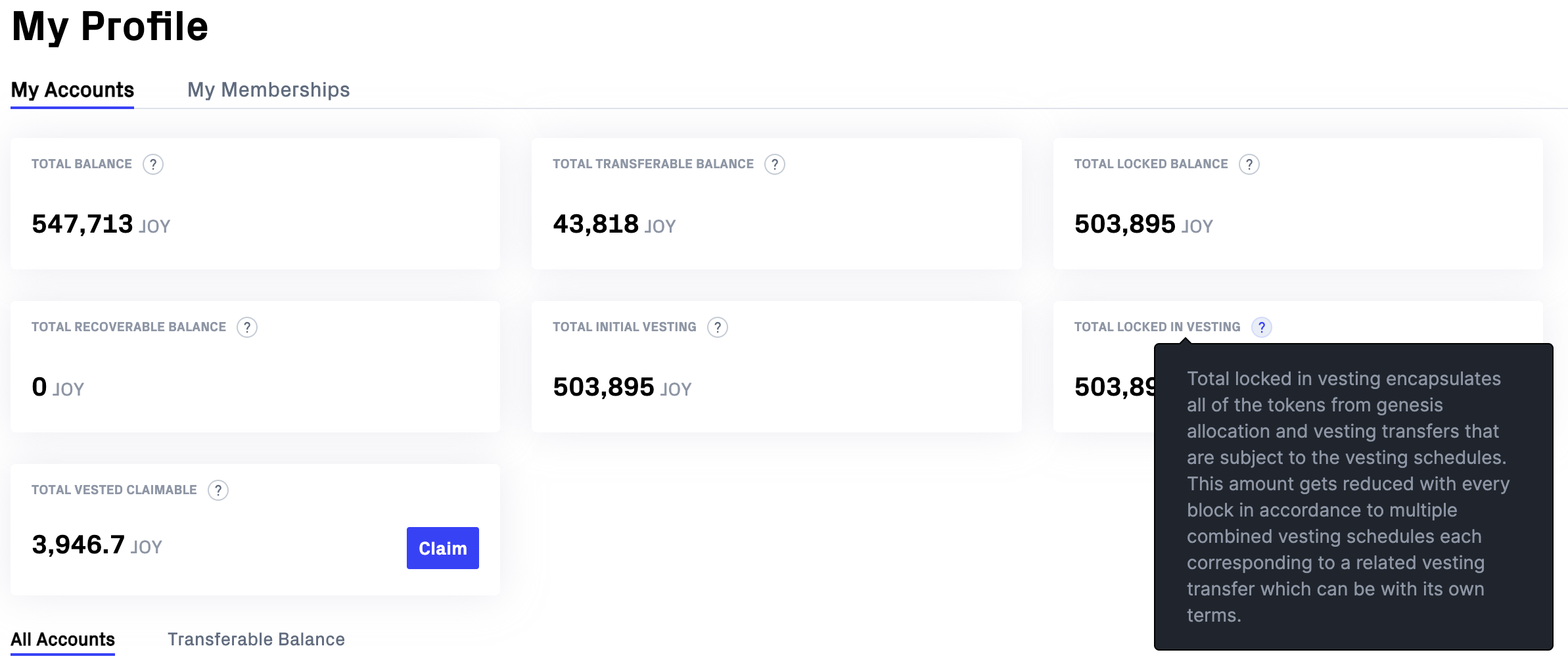
Task: Click the Total Recoverable Balance card
Action: pyautogui.click(x=255, y=366)
